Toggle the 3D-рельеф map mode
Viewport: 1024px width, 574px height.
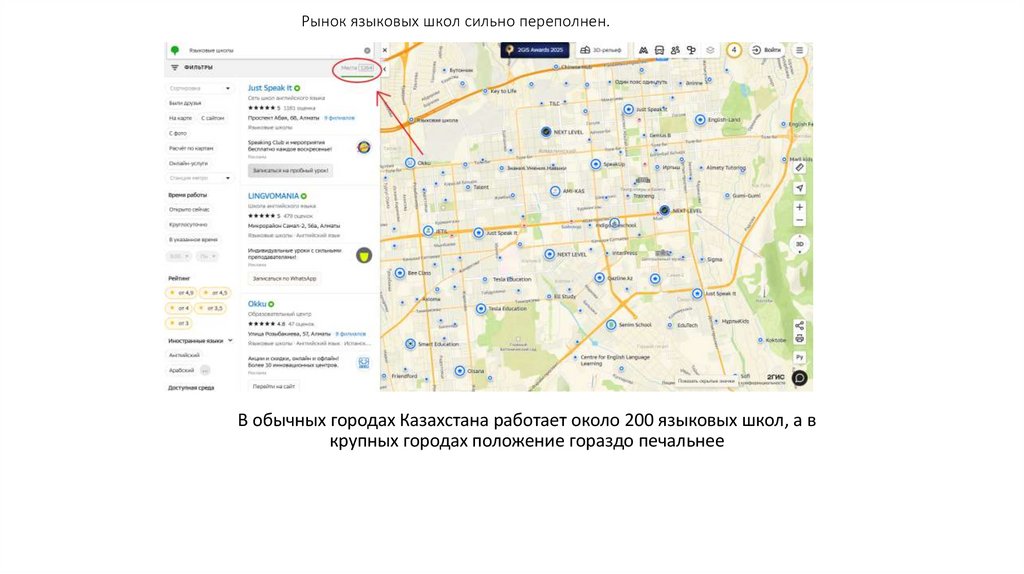click(601, 50)
